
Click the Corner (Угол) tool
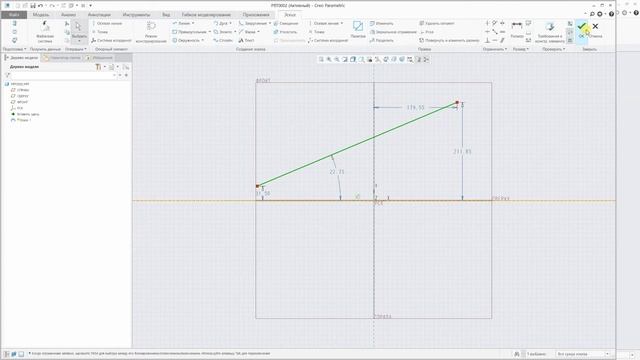tap(427, 32)
